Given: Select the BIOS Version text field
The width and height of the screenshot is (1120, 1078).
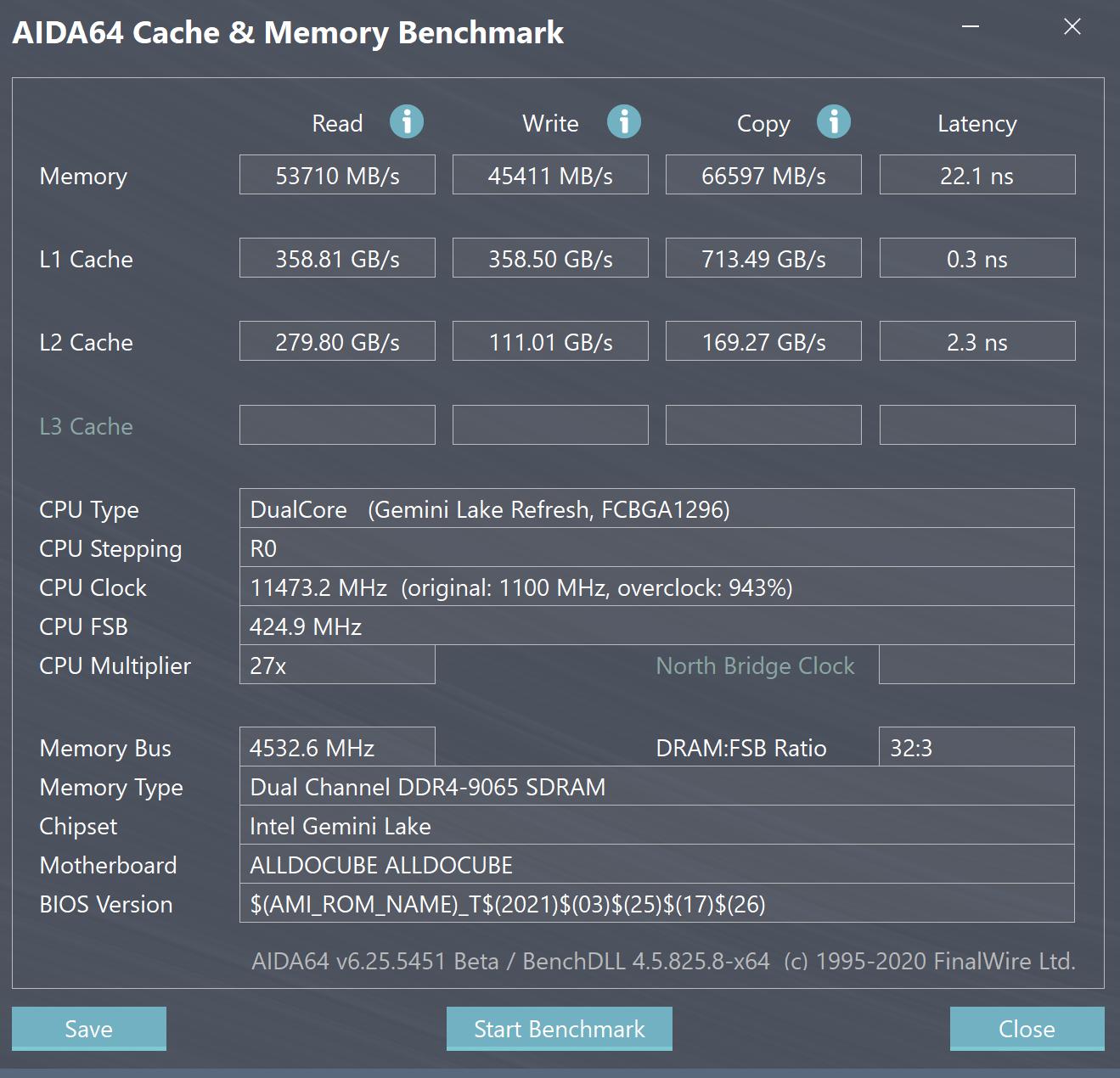Looking at the screenshot, I should point(656,903).
